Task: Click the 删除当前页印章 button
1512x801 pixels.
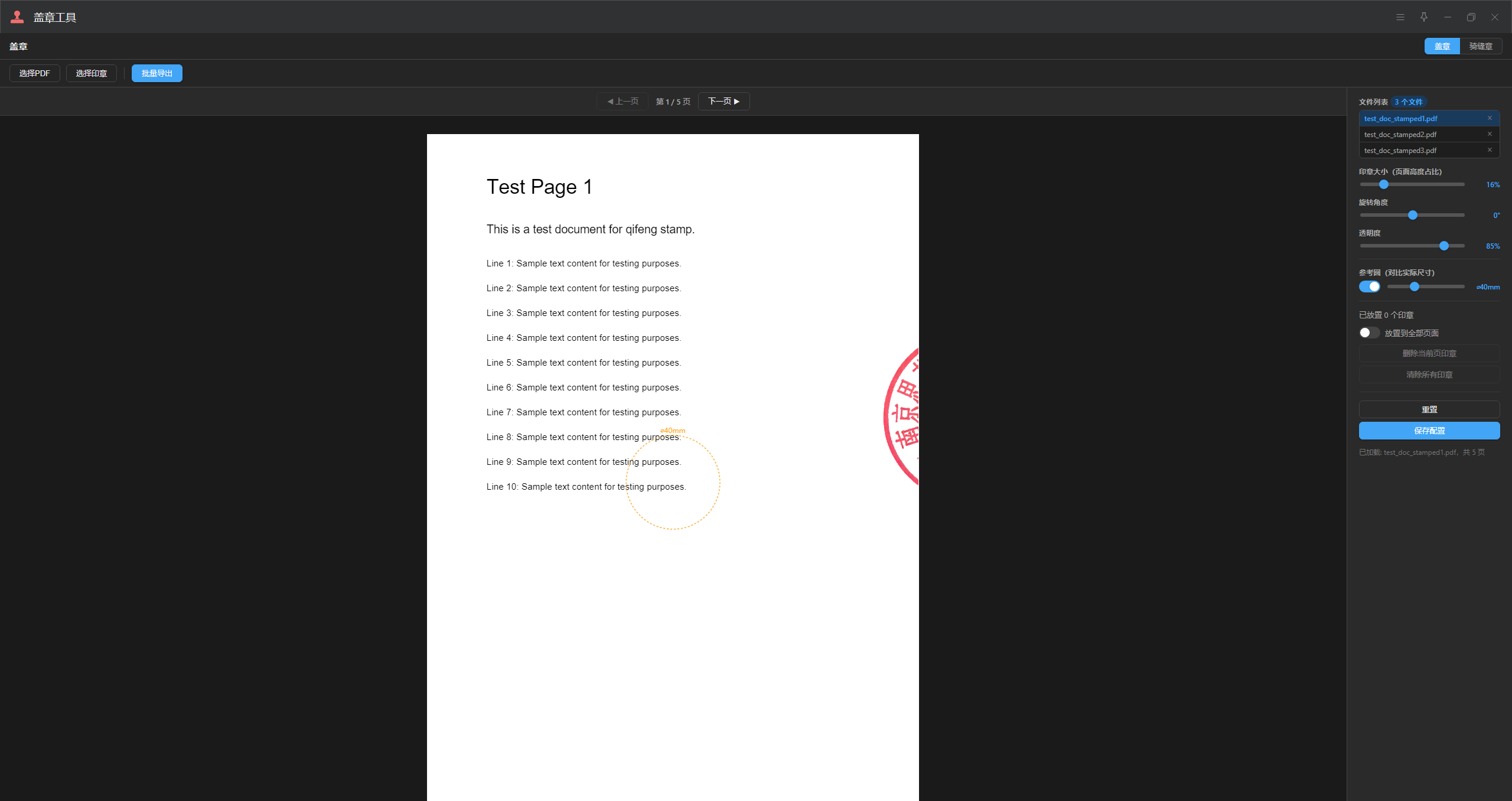Action: click(x=1429, y=353)
